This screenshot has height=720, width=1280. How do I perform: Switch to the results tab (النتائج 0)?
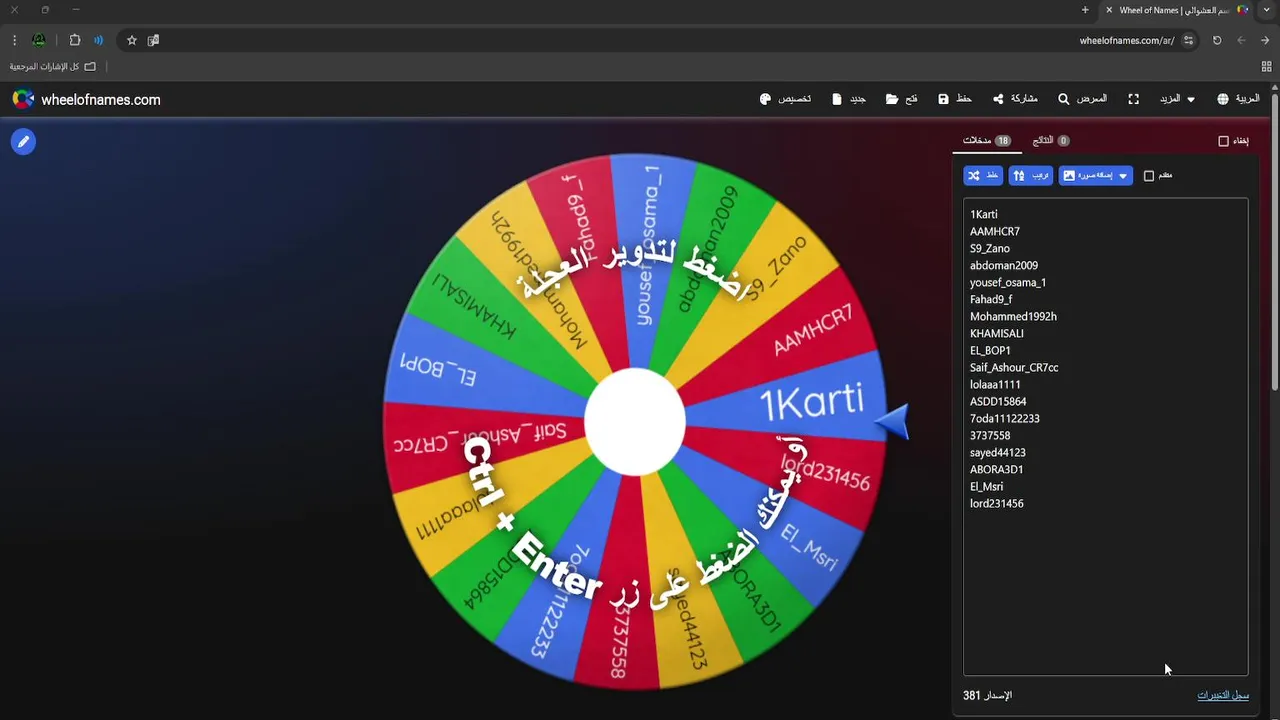pyautogui.click(x=1051, y=141)
